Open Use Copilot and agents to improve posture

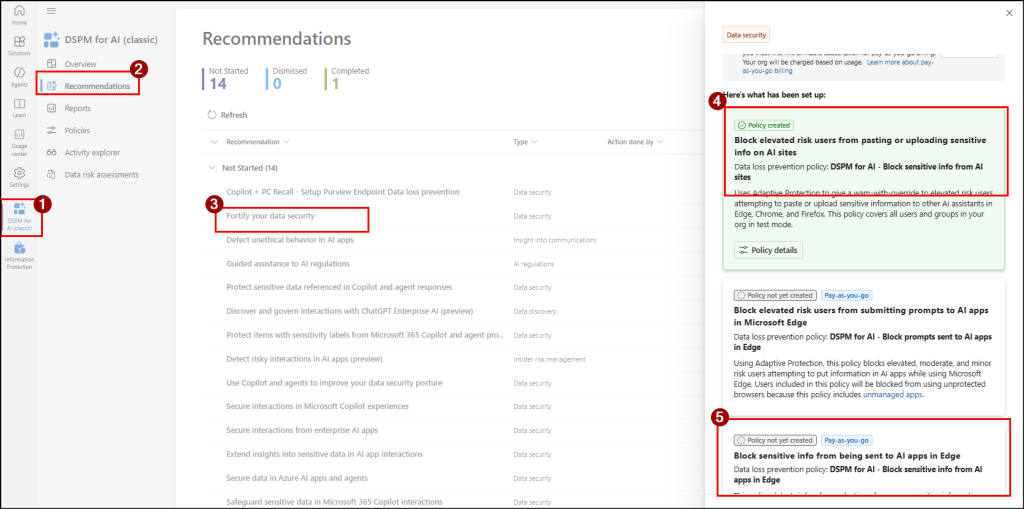(334, 382)
